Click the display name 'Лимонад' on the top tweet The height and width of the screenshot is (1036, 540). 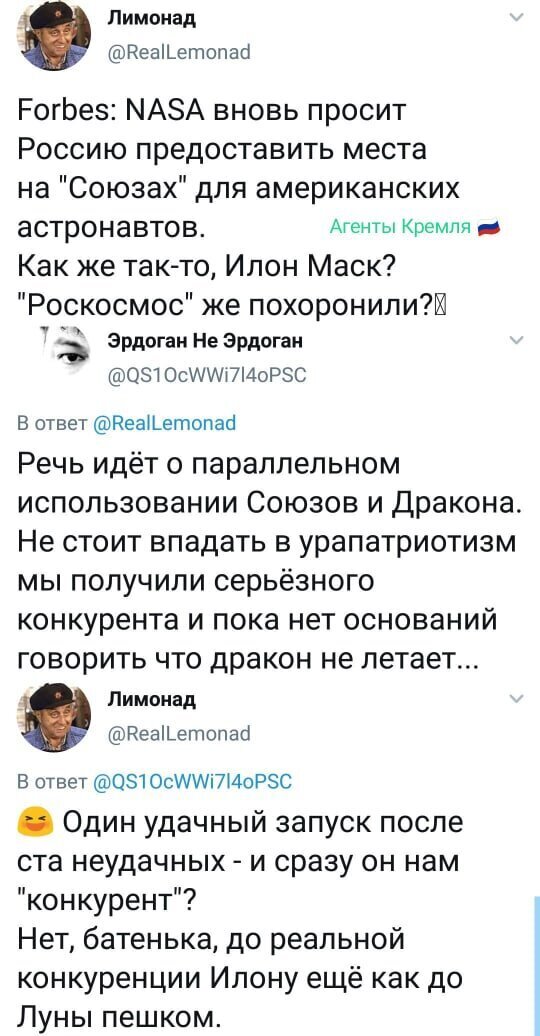(x=151, y=18)
